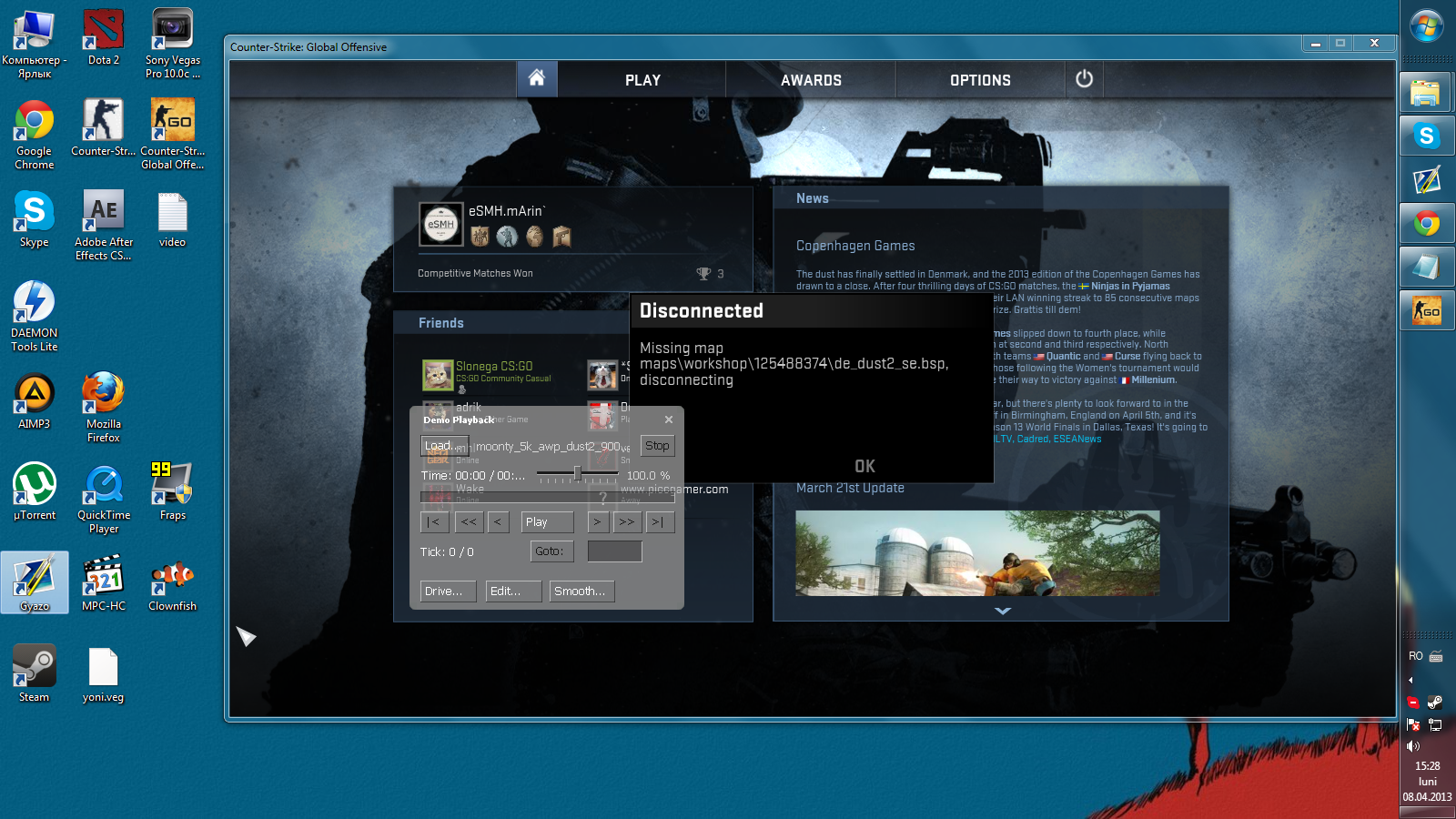Open Clownfish desktop icon
This screenshot has height=819, width=1456.
172,583
